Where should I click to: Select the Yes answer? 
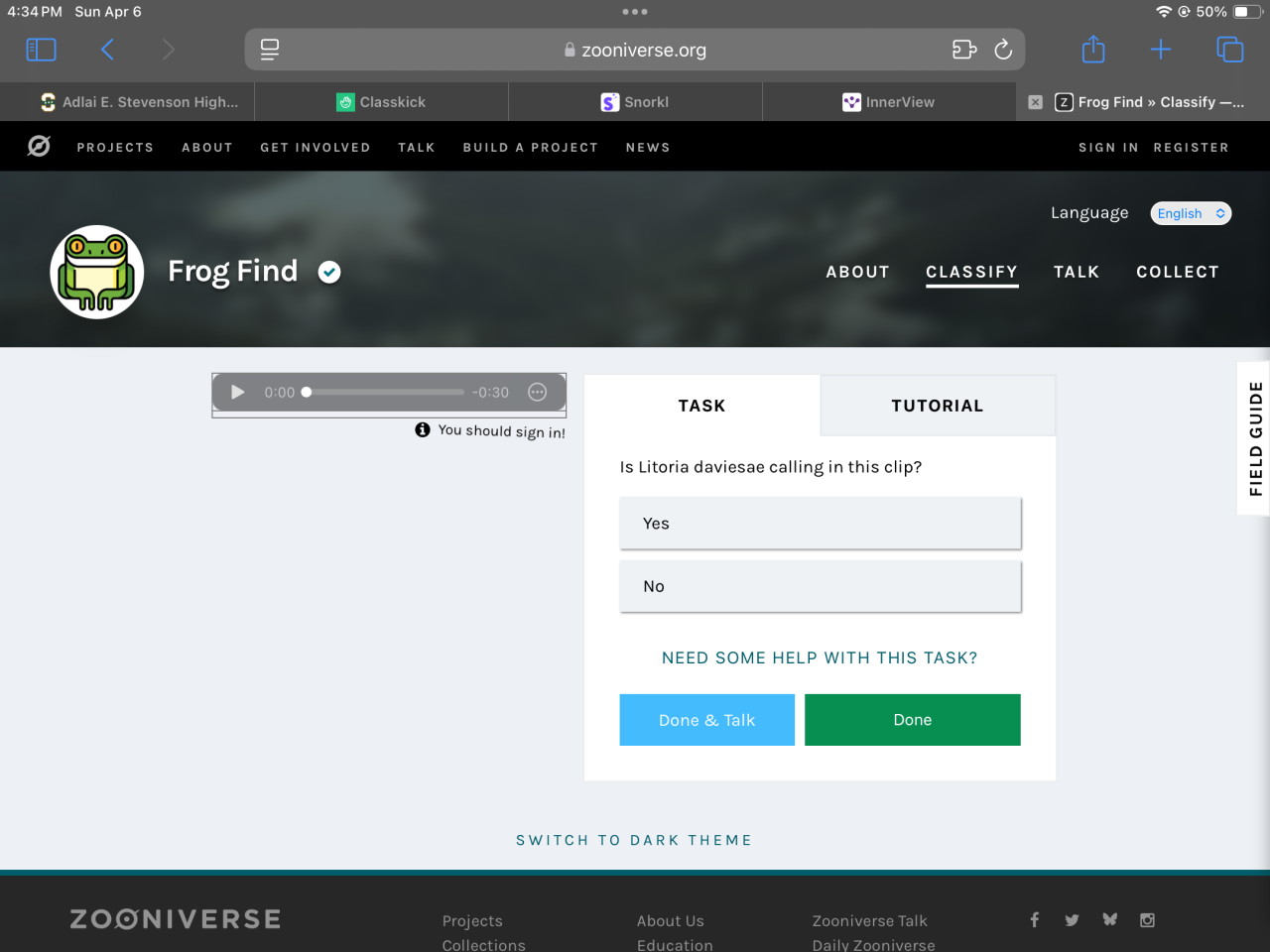(821, 524)
